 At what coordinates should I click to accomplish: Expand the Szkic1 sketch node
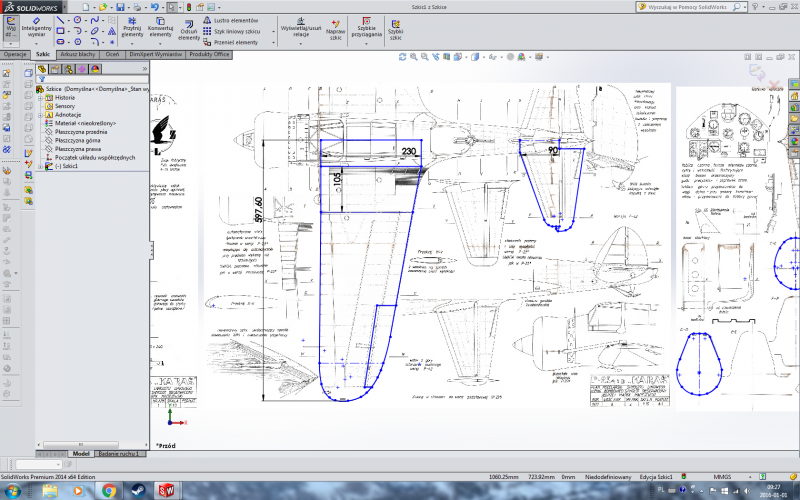pyautogui.click(x=41, y=166)
